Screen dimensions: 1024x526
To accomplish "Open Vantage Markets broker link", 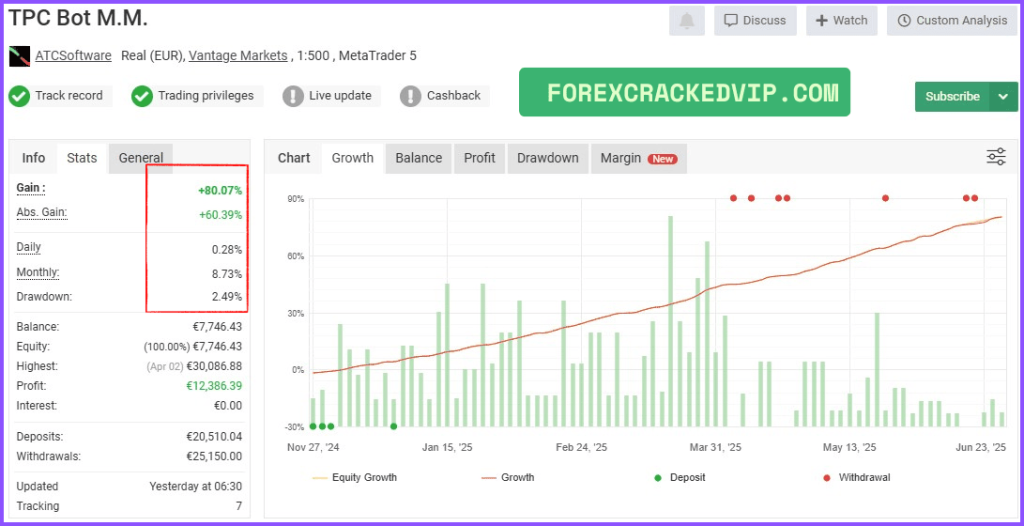I will [x=238, y=56].
